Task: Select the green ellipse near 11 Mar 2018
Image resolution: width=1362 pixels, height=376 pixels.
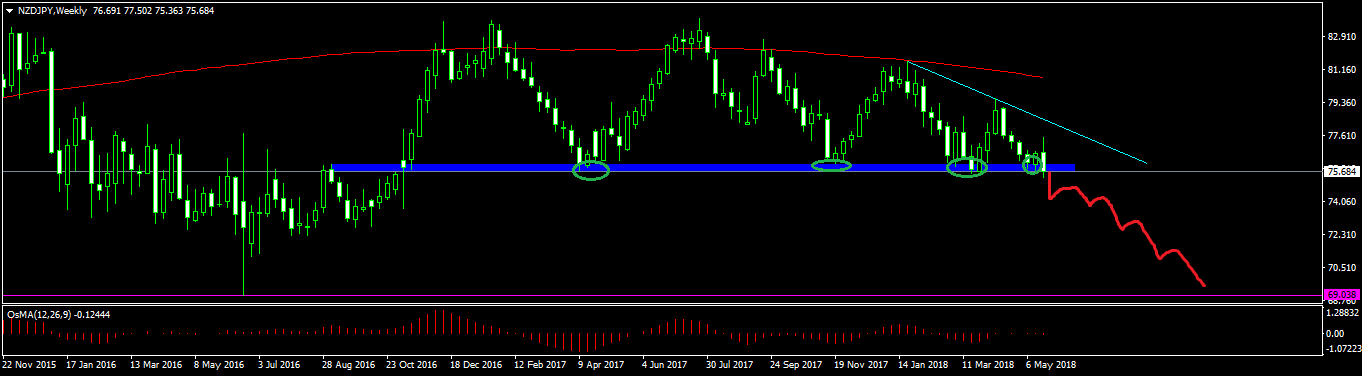Action: (967, 167)
